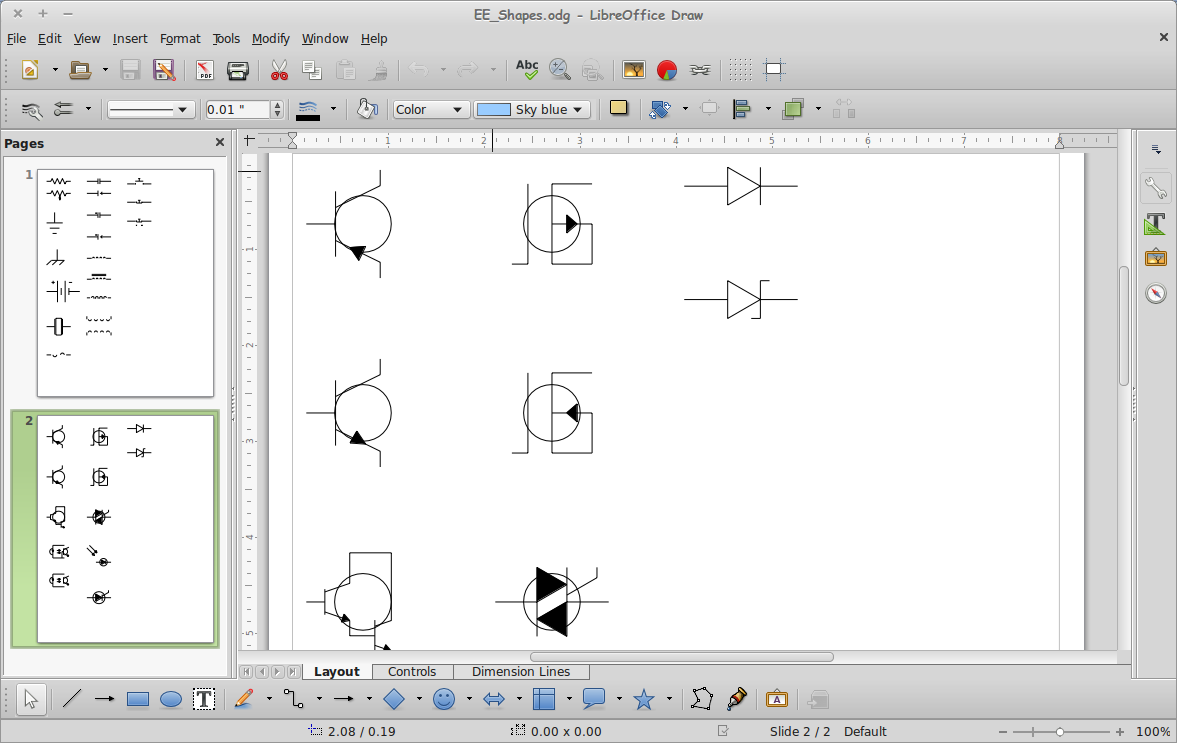Switch to the Dimension Lines tab

(x=521, y=672)
